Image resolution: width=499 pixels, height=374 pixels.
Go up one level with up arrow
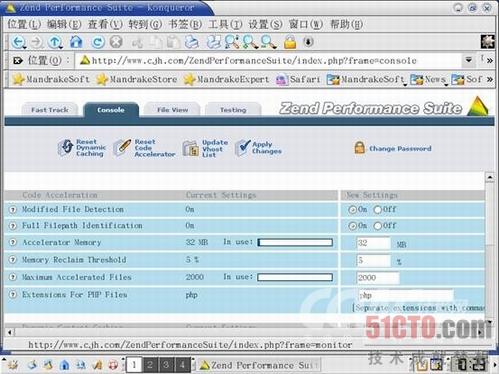click(55, 42)
